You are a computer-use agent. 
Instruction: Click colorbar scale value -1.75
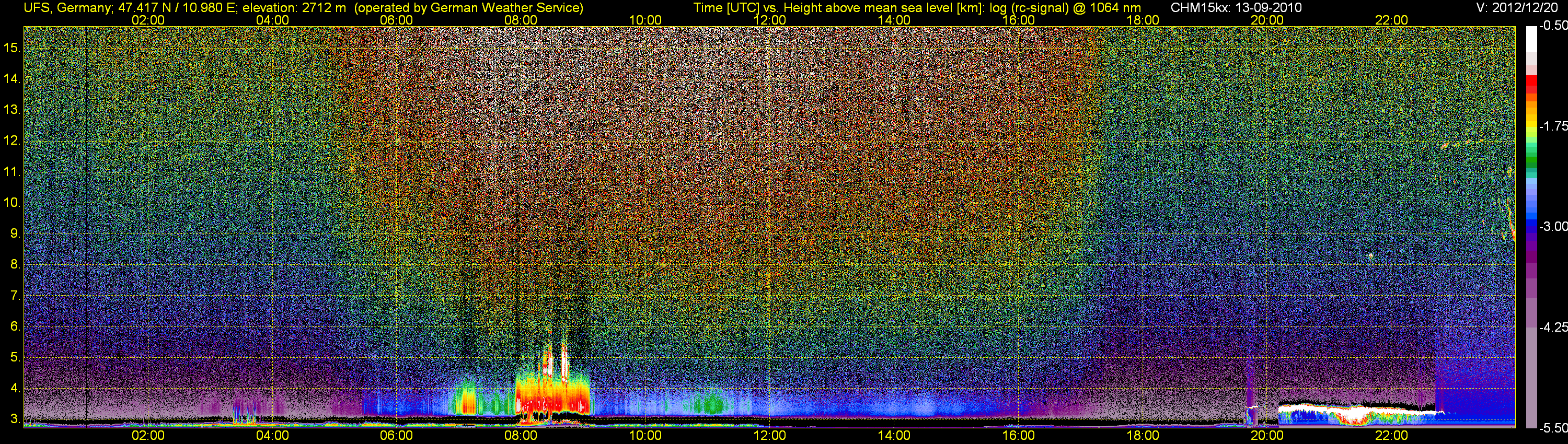(x=1553, y=126)
